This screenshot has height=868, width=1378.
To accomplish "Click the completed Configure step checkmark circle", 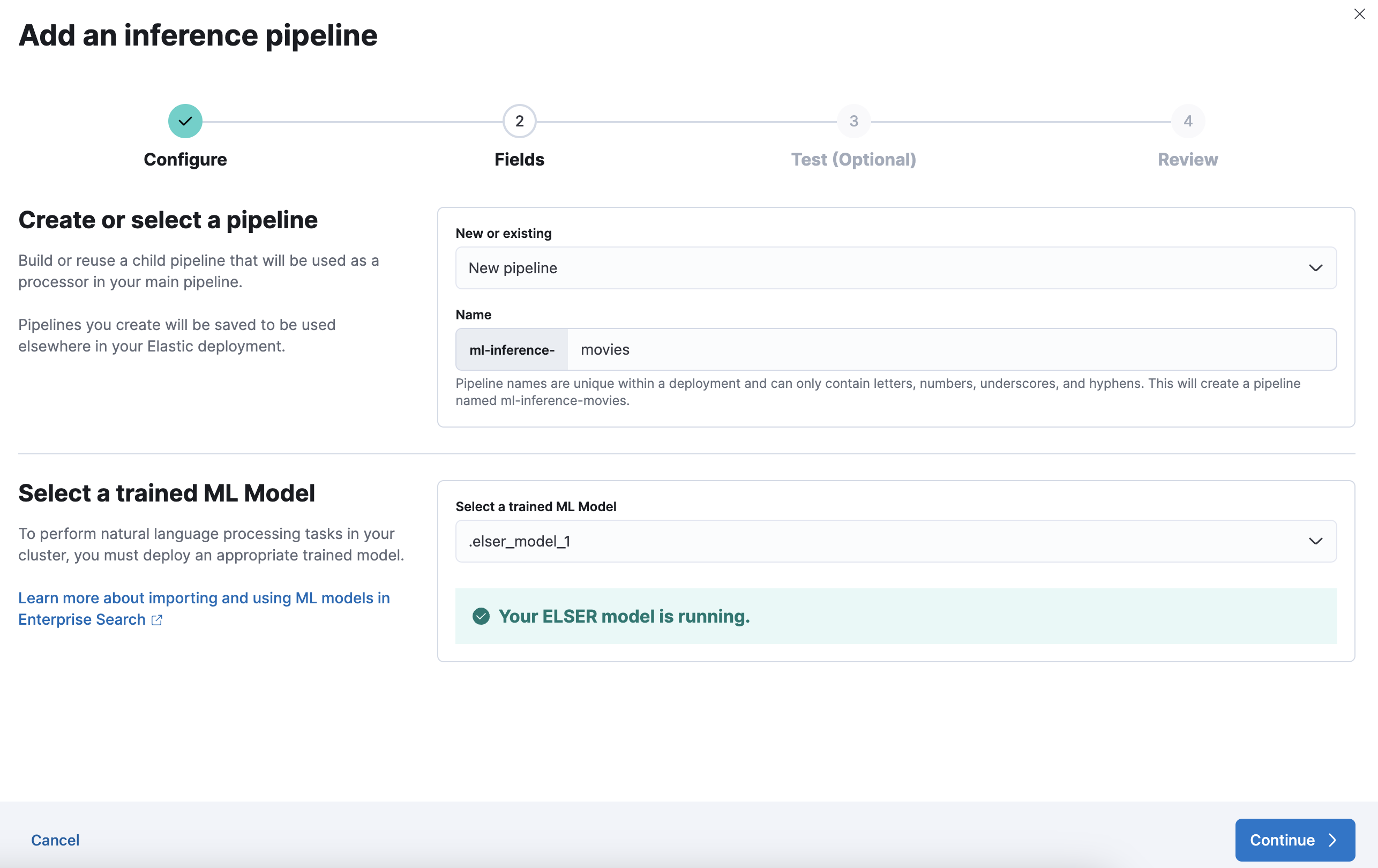I will tap(185, 121).
